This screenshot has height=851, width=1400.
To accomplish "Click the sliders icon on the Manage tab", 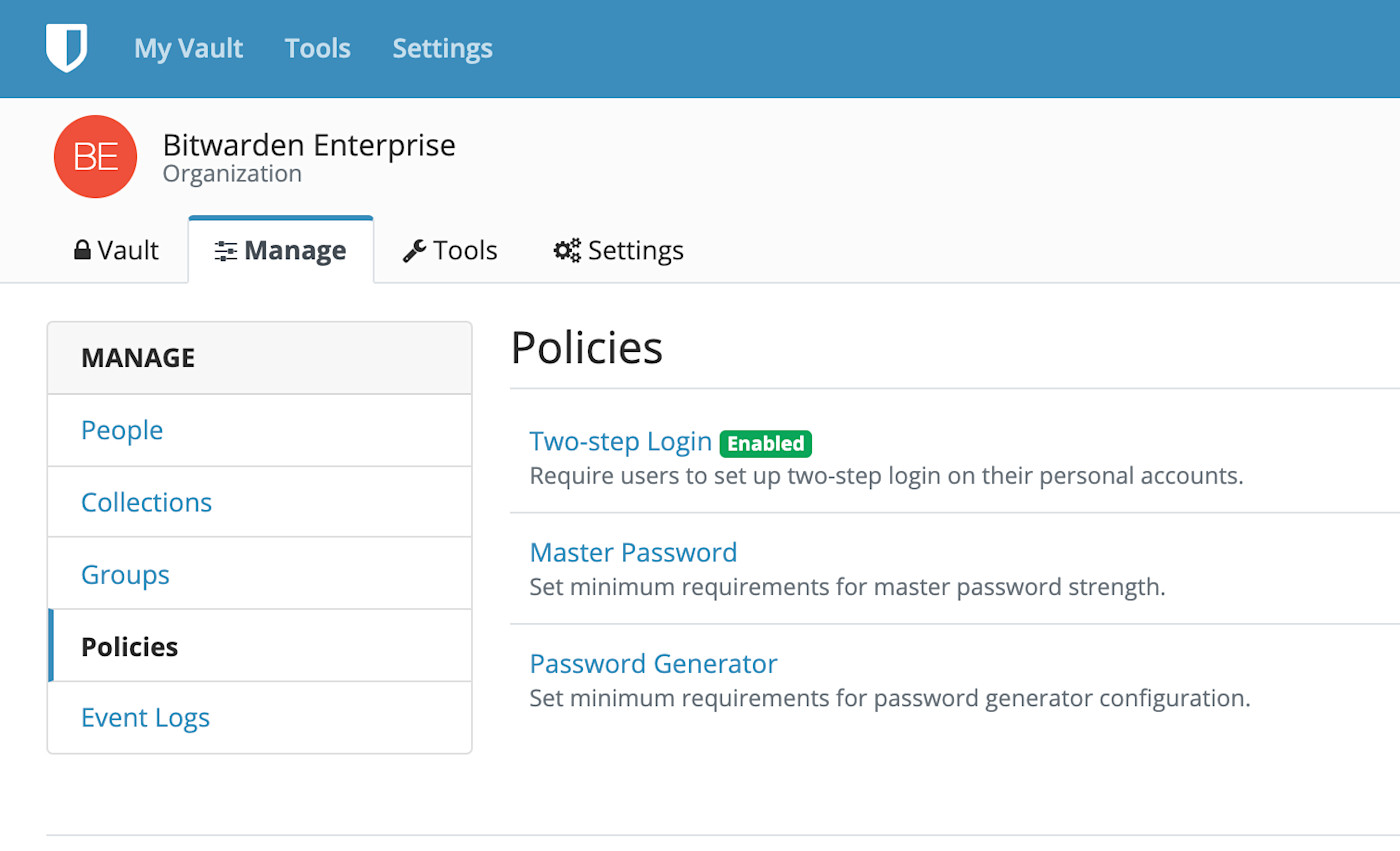I will coord(226,250).
